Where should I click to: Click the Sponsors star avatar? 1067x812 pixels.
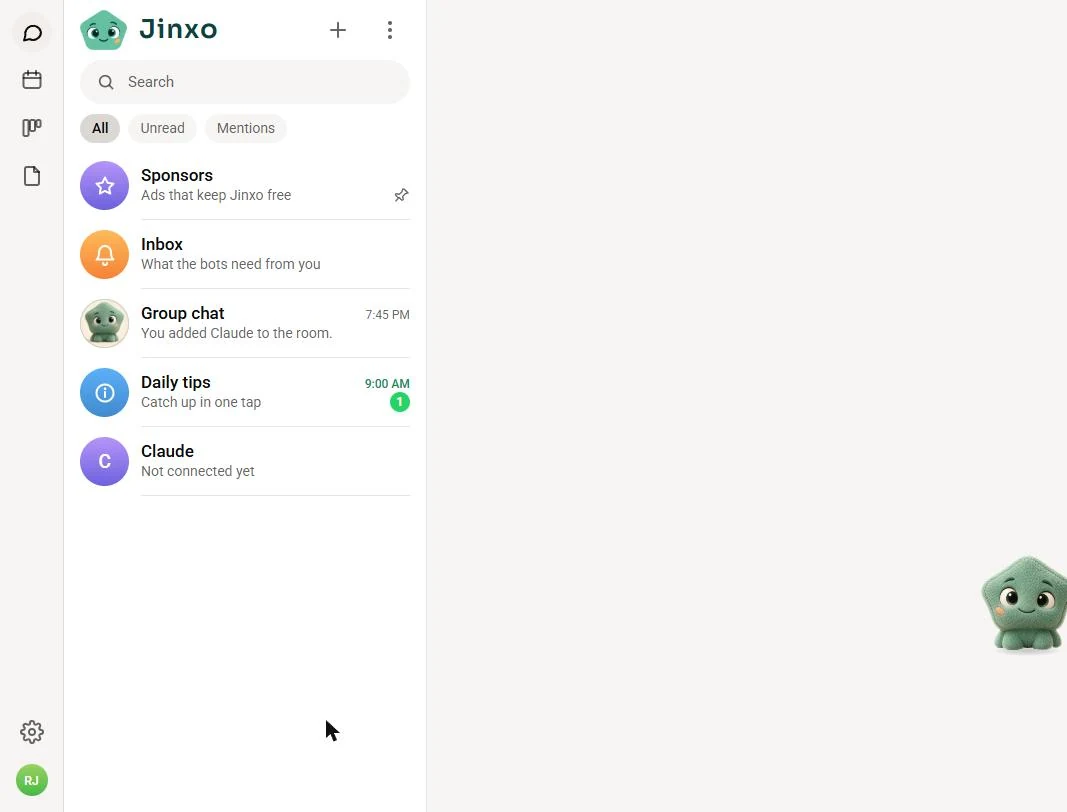(104, 185)
